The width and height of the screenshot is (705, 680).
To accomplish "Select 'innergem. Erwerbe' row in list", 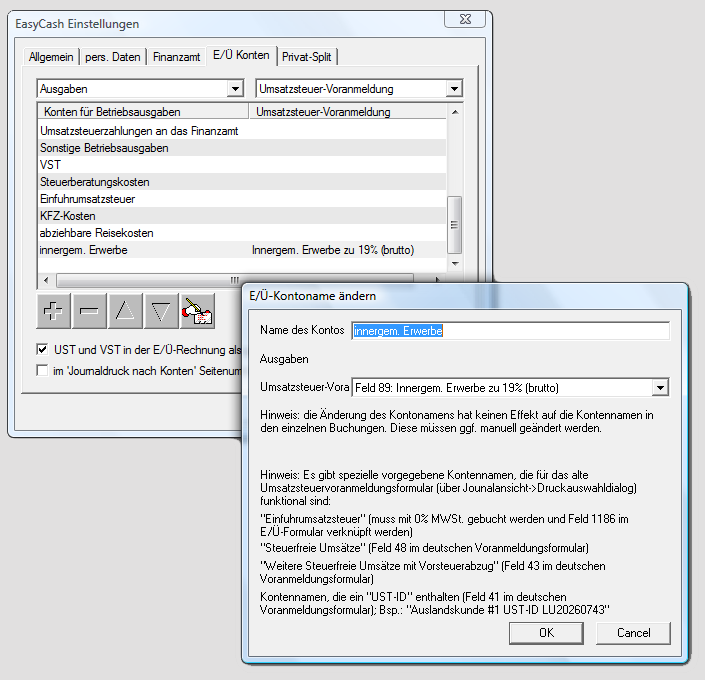I will tap(242, 250).
